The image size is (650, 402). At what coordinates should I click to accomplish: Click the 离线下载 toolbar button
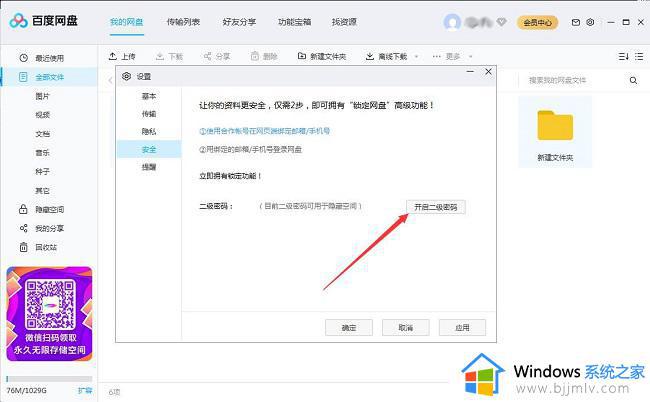387,56
